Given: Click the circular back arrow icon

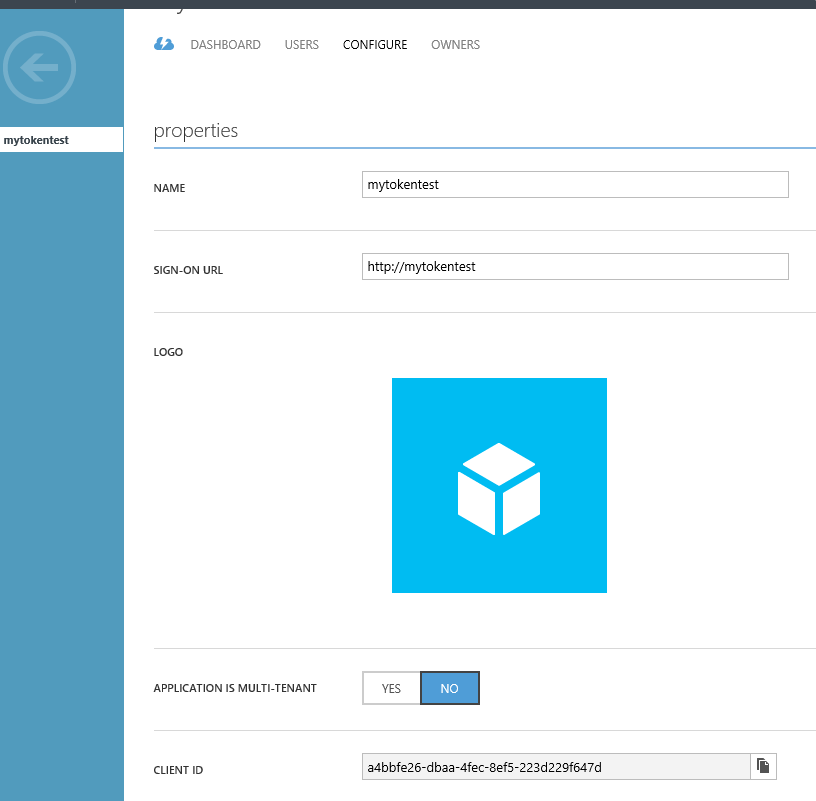Looking at the screenshot, I should click(x=40, y=68).
